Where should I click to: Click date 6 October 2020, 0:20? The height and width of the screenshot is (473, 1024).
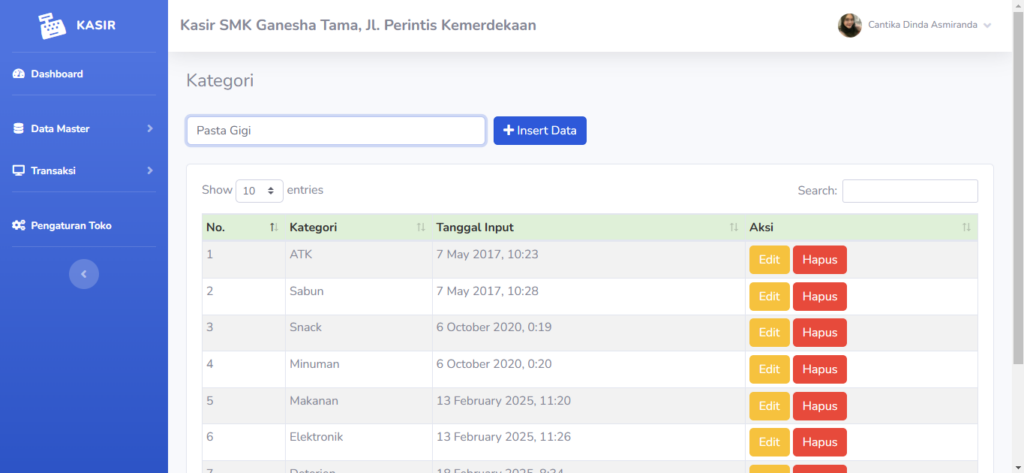[494, 364]
